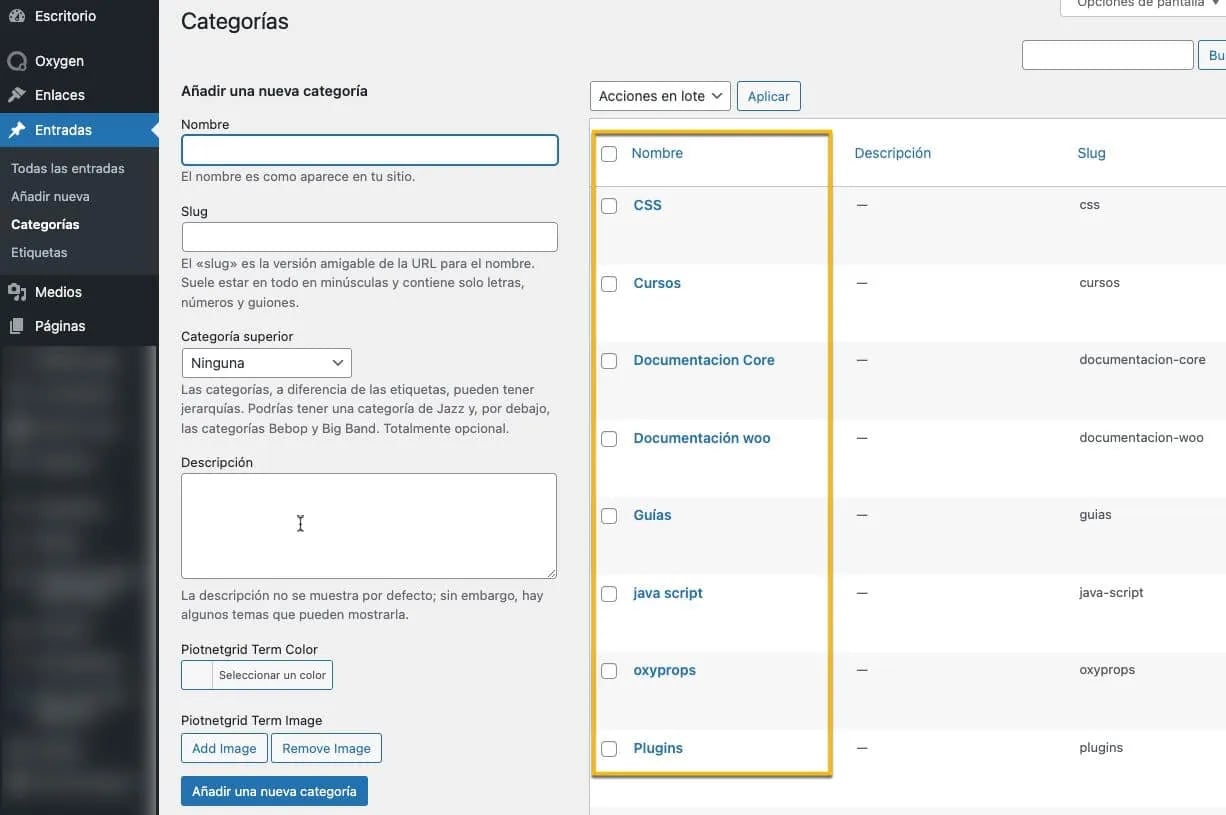1226x815 pixels.
Task: Select the Cursos category checkbox
Action: pyautogui.click(x=609, y=284)
